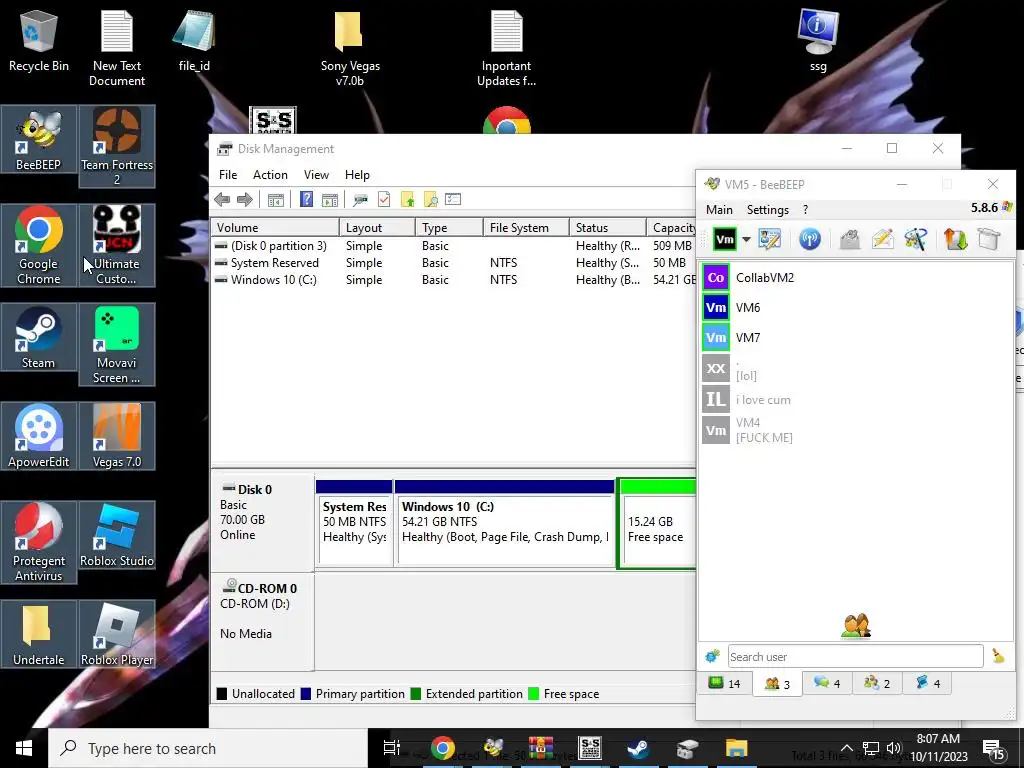Click the Back arrow in Disk Management toolbar
This screenshot has width=1024, height=768.
click(x=222, y=200)
